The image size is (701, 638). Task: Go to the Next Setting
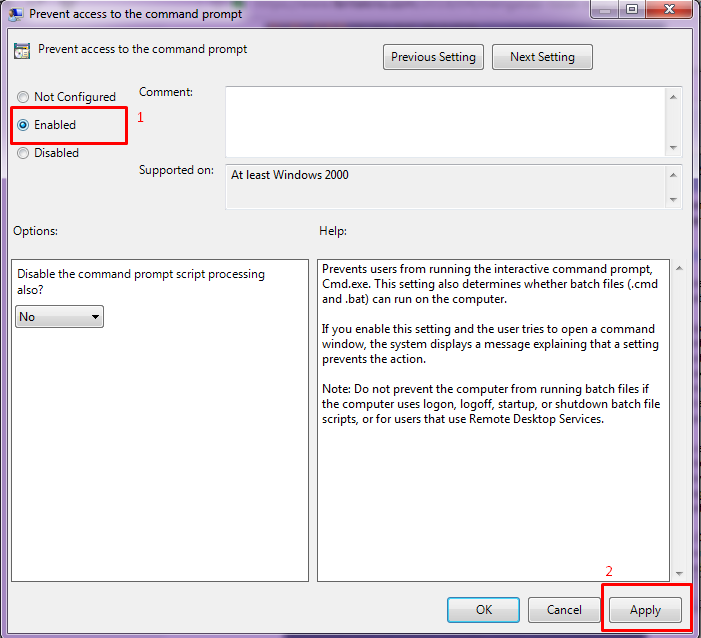[x=542, y=57]
